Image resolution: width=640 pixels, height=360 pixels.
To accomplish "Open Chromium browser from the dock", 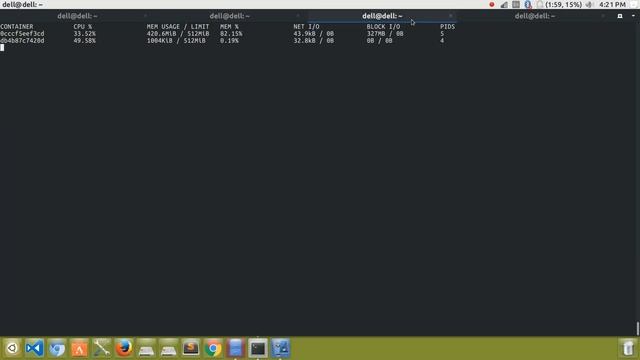I will pyautogui.click(x=57, y=348).
